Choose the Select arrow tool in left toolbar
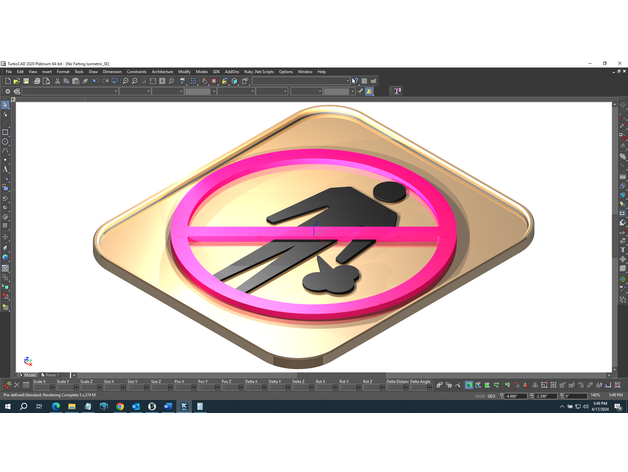This screenshot has width=628, height=472. click(x=5, y=105)
